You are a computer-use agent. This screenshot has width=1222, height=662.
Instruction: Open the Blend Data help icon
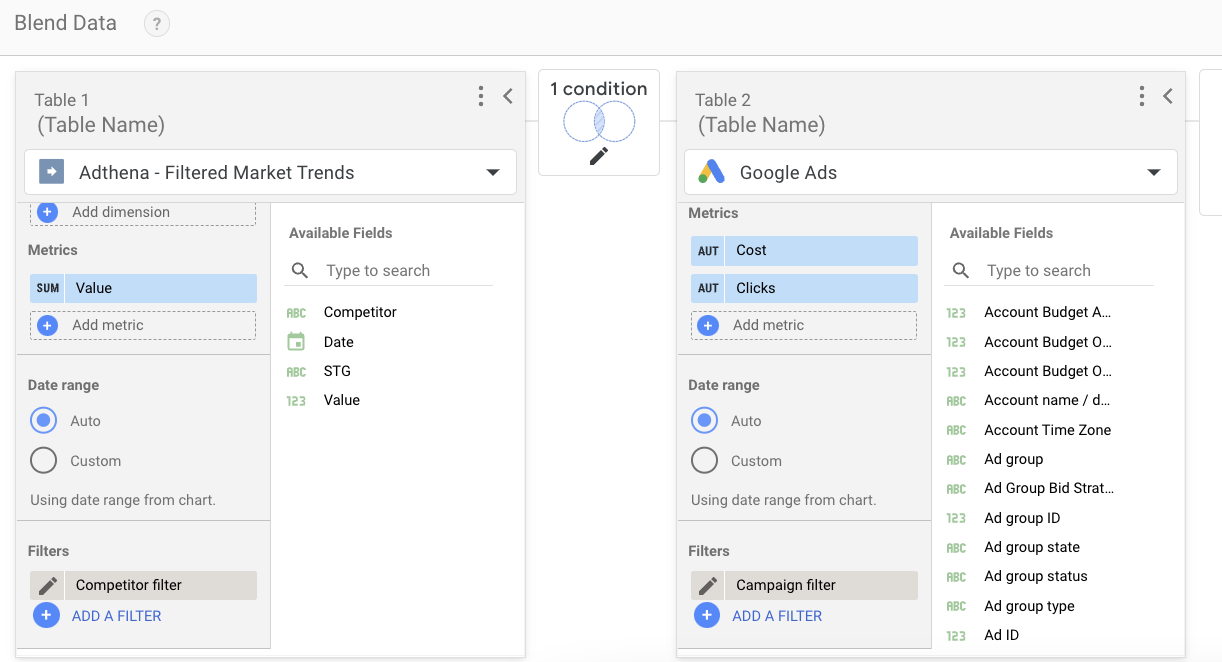coord(157,23)
